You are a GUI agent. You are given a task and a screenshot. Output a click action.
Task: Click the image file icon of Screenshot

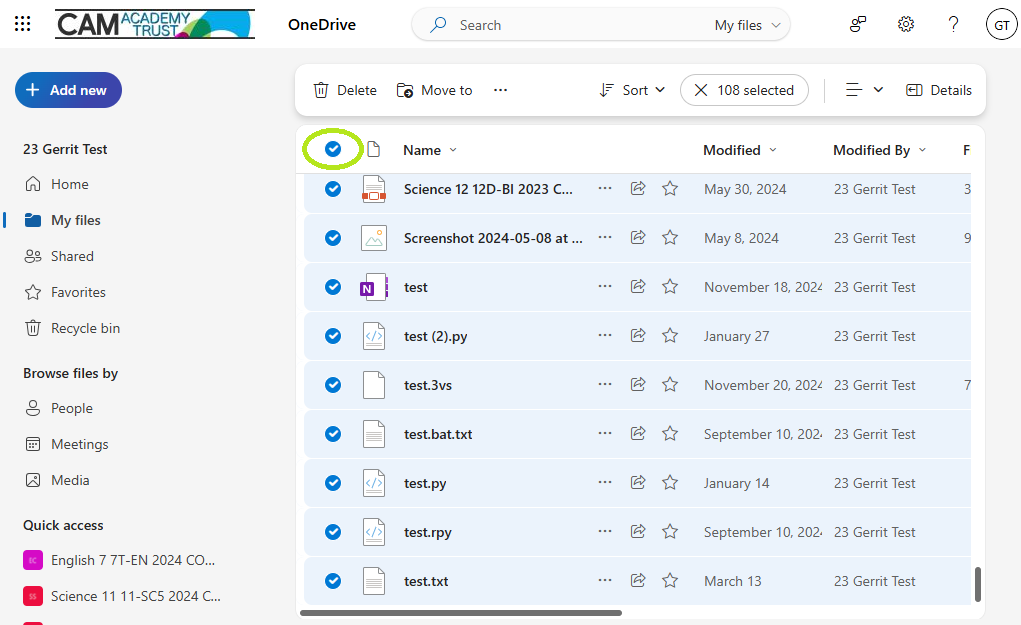point(374,238)
